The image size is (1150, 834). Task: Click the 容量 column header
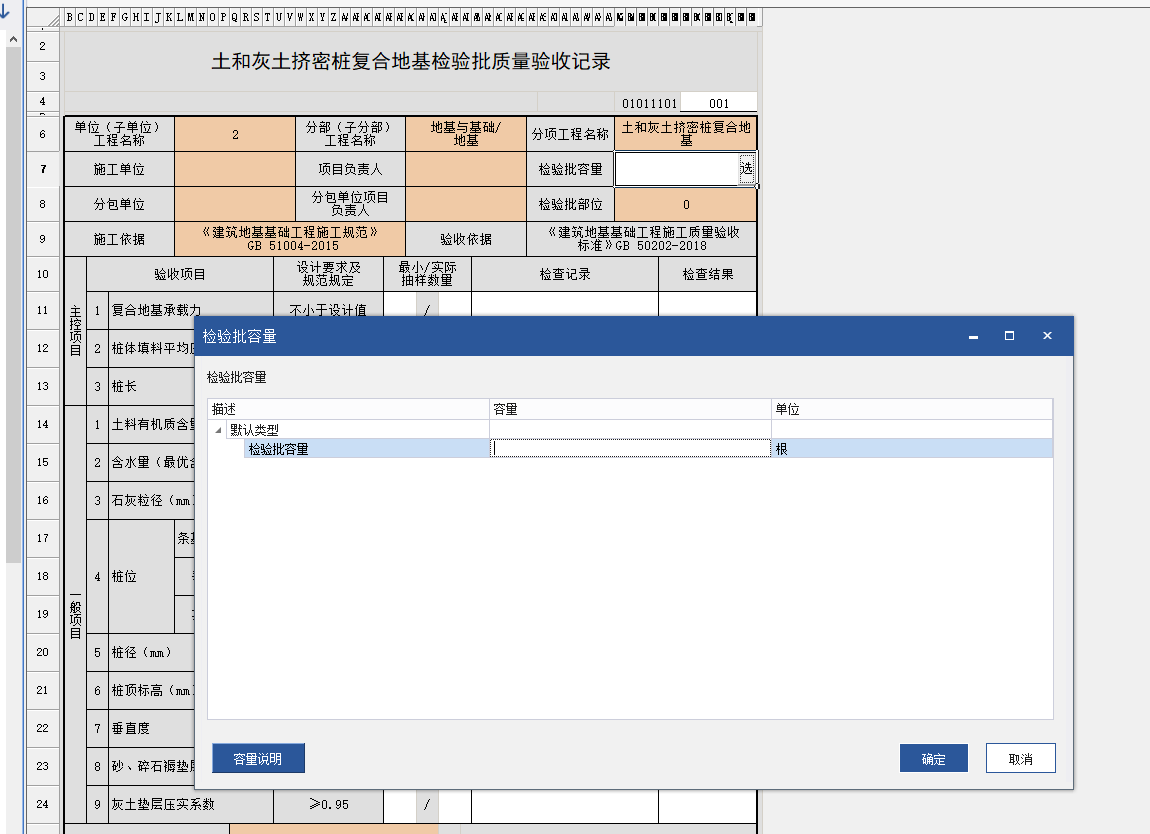[630, 409]
